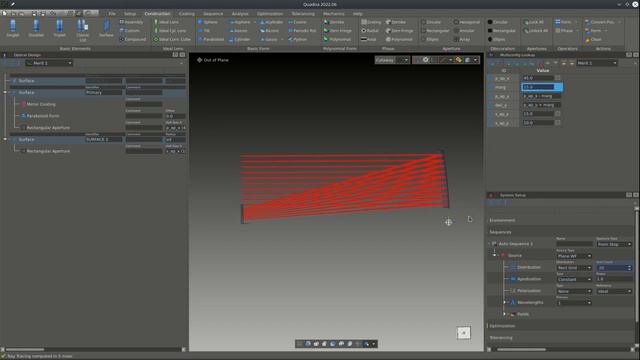This screenshot has width=640, height=360.
Task: Click the Optimization section in System Setup
Action: 502,326
